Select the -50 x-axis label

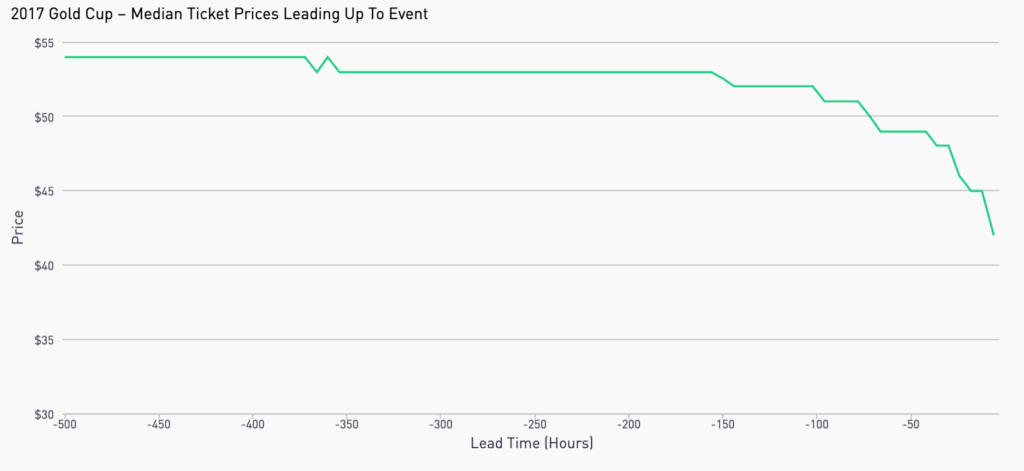click(910, 425)
